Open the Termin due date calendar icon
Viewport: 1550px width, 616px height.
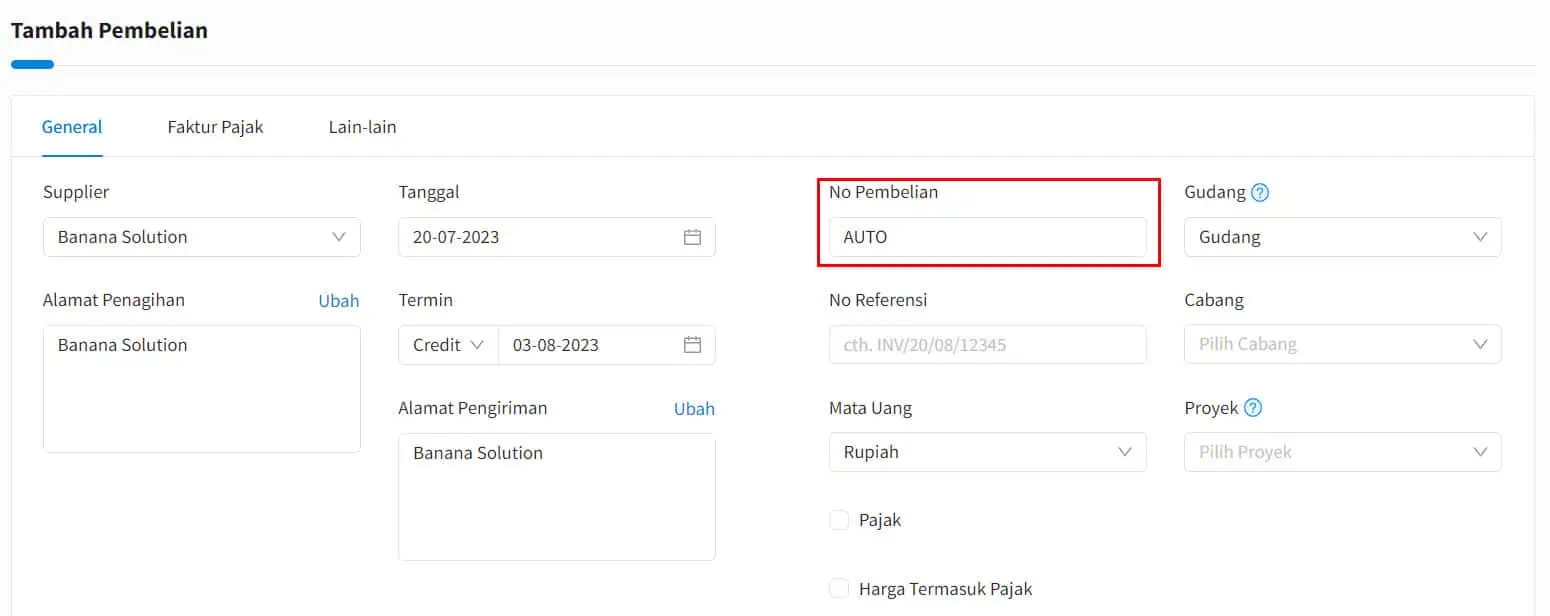pyautogui.click(x=692, y=344)
